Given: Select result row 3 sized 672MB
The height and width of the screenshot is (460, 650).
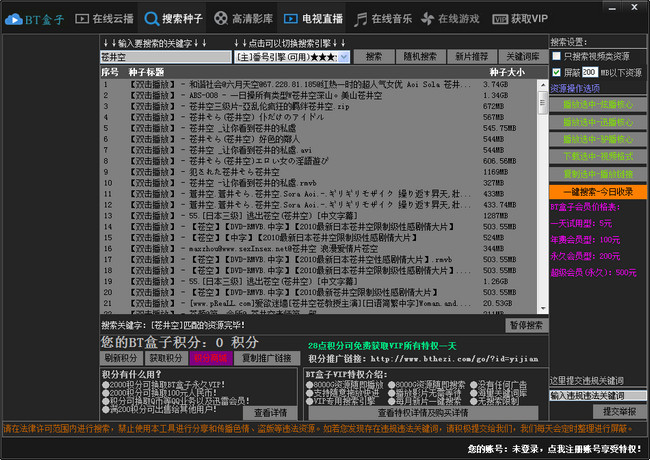Looking at the screenshot, I should 318,106.
